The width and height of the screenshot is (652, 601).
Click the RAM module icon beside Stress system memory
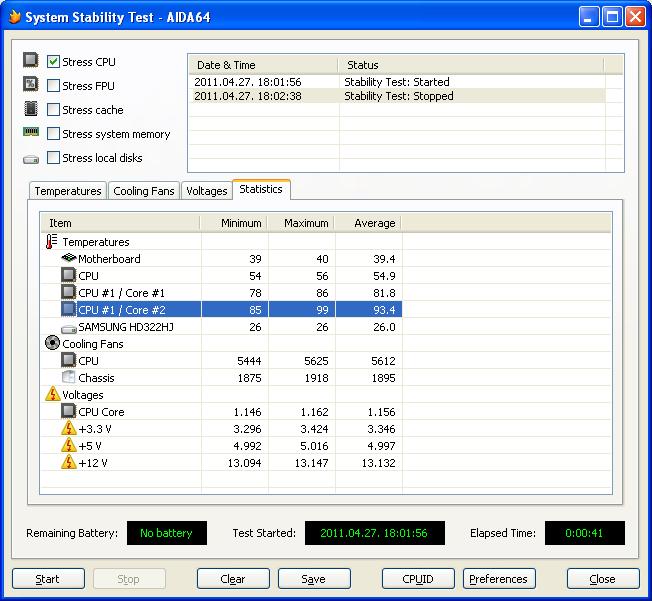[x=31, y=132]
